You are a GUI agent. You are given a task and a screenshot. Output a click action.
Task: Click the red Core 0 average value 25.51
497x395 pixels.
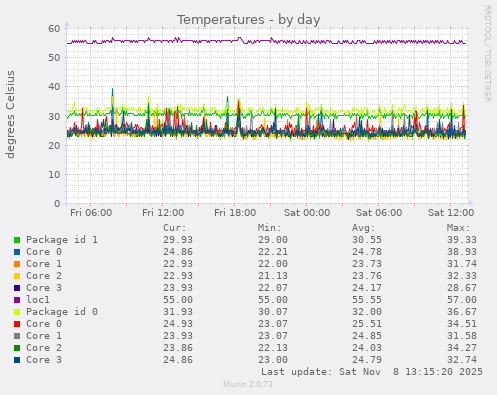tap(367, 324)
